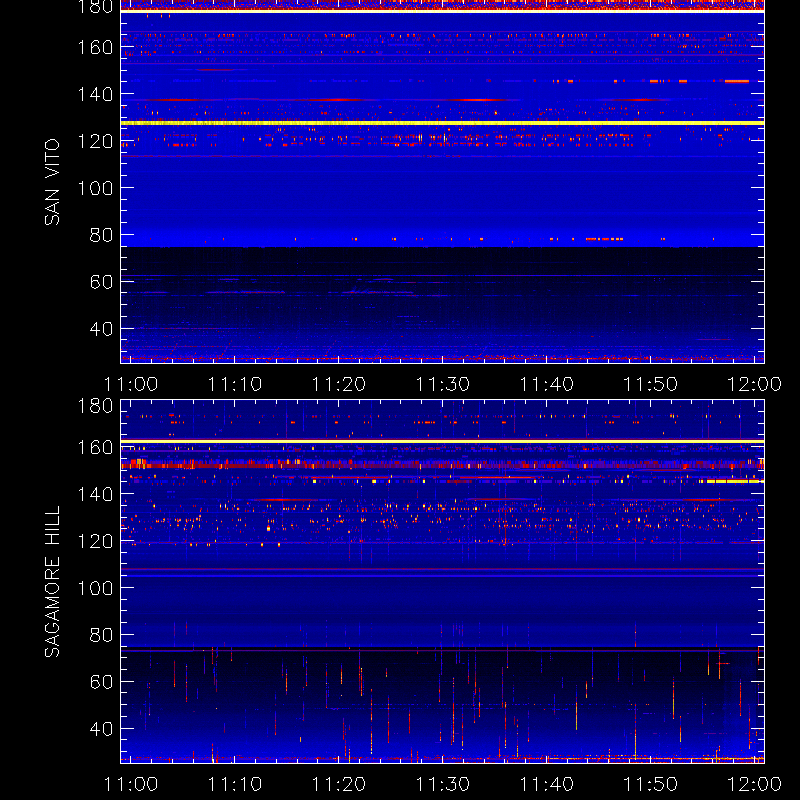The width and height of the screenshot is (800, 800).
Task: Click the 11:30 time label under San Vito plot
Action: point(443,384)
